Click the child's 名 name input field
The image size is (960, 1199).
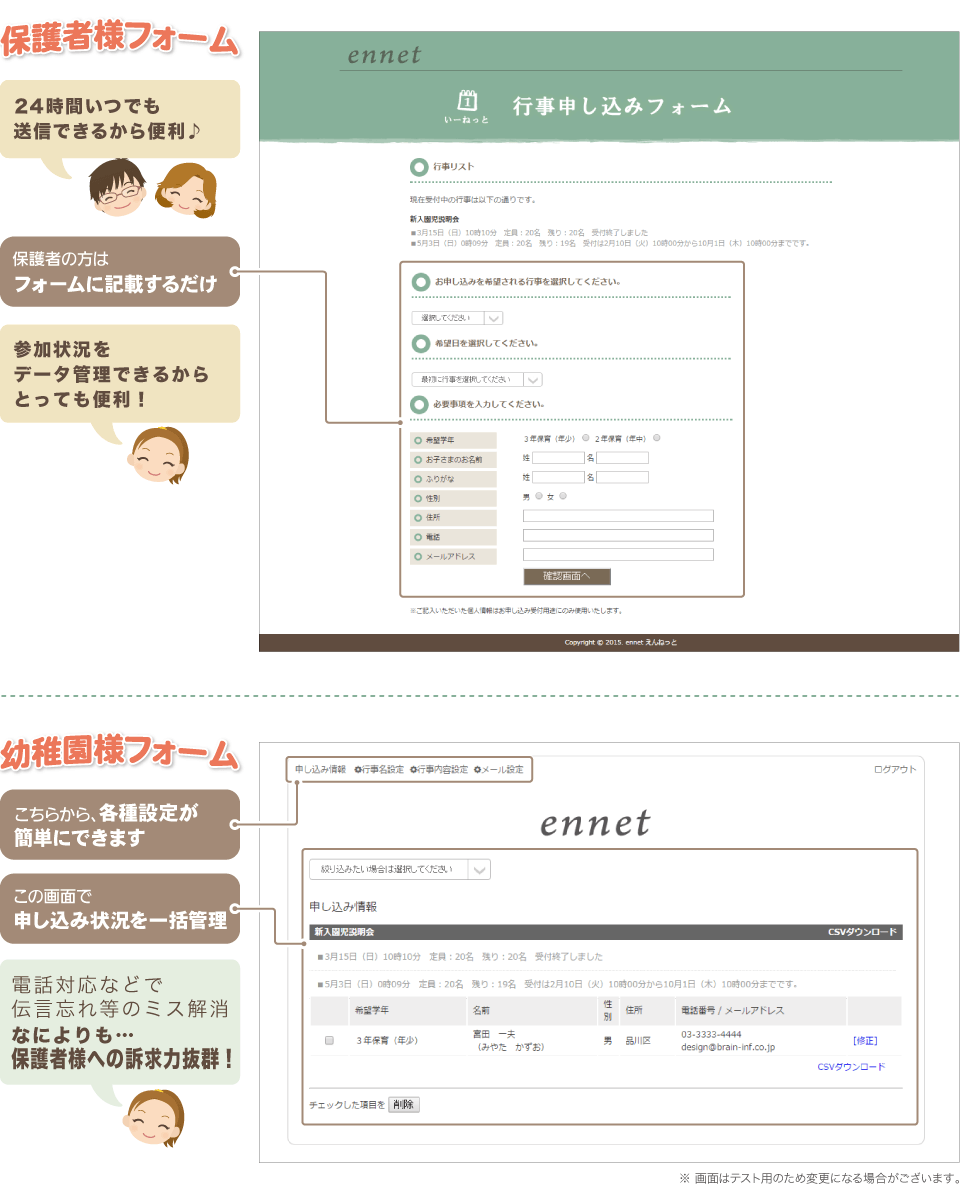(x=622, y=458)
